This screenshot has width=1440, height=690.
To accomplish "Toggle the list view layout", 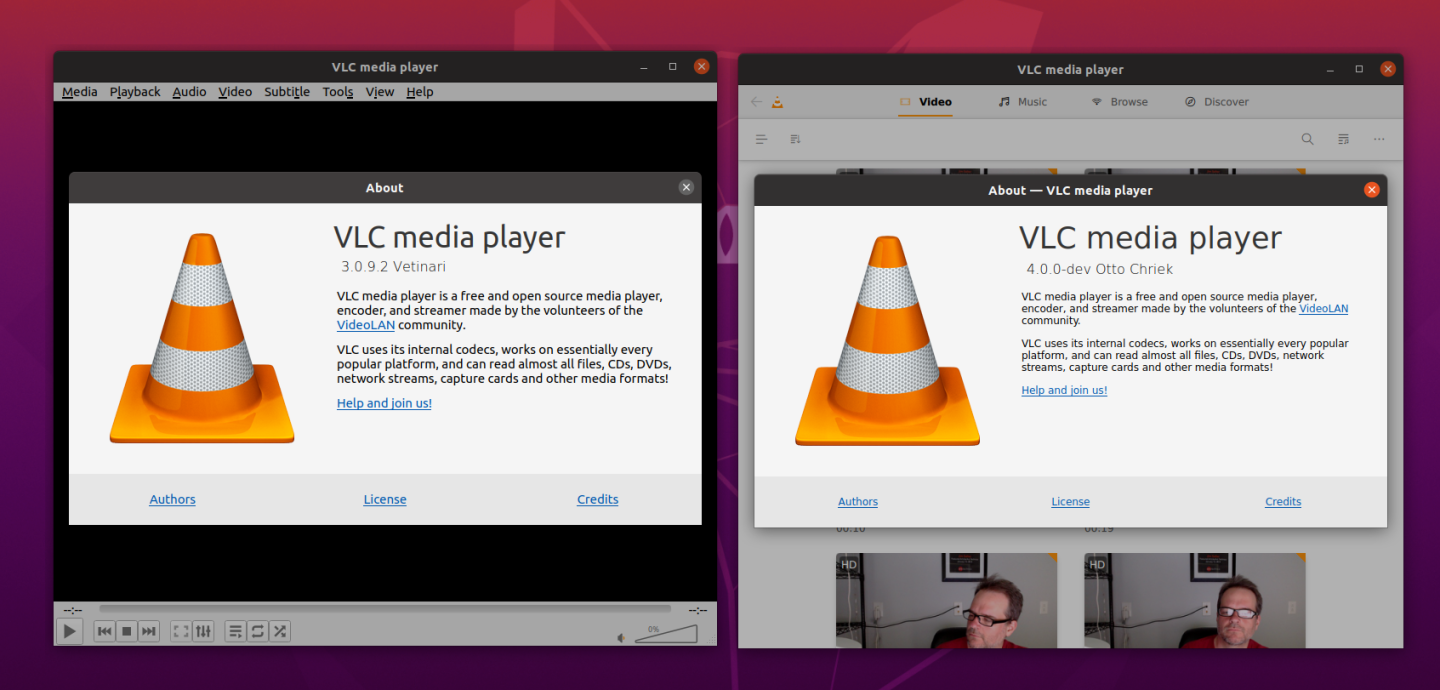I will (x=761, y=138).
